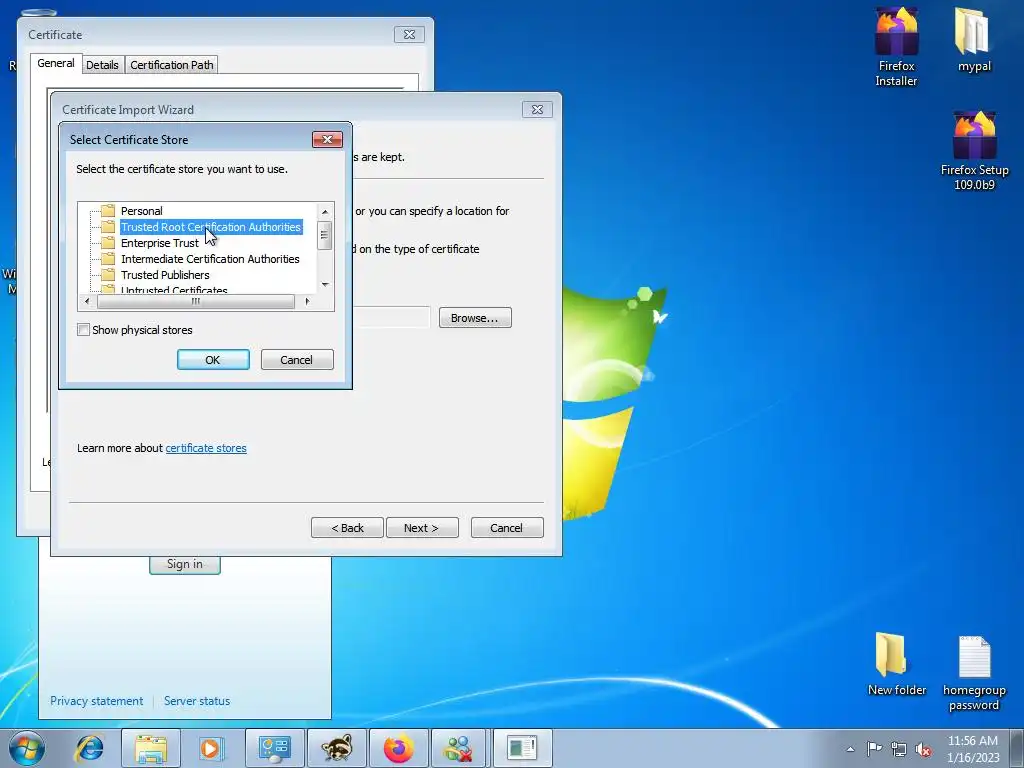Open the raccoon Mypal browser taskbar icon

pyautogui.click(x=337, y=748)
